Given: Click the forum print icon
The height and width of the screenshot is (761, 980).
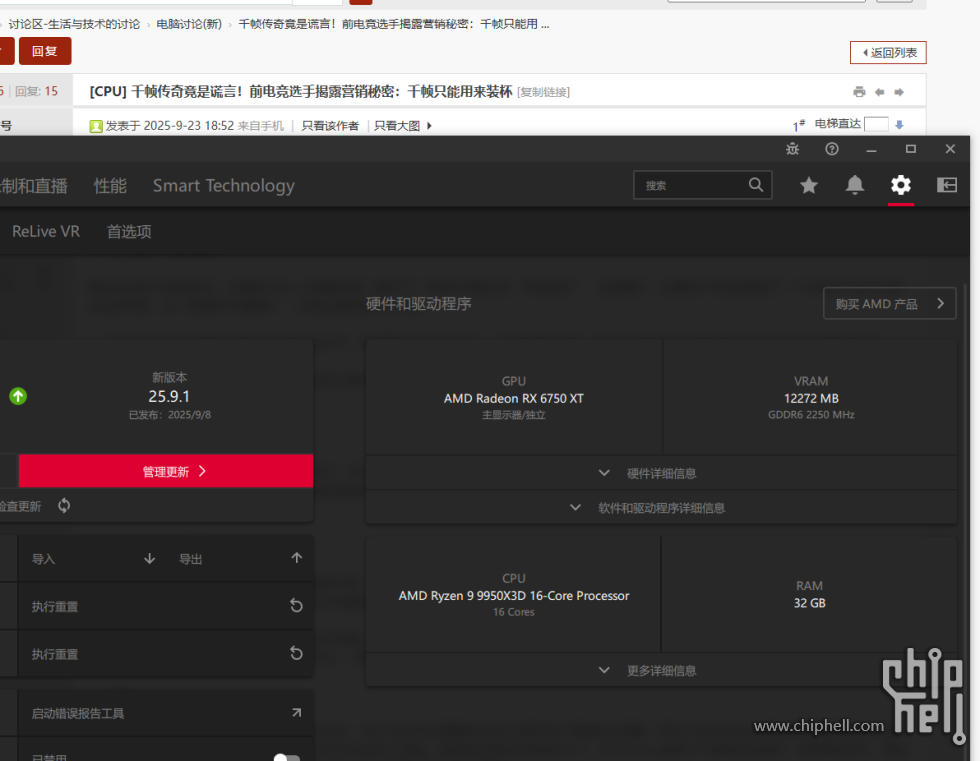Looking at the screenshot, I should pyautogui.click(x=859, y=92).
